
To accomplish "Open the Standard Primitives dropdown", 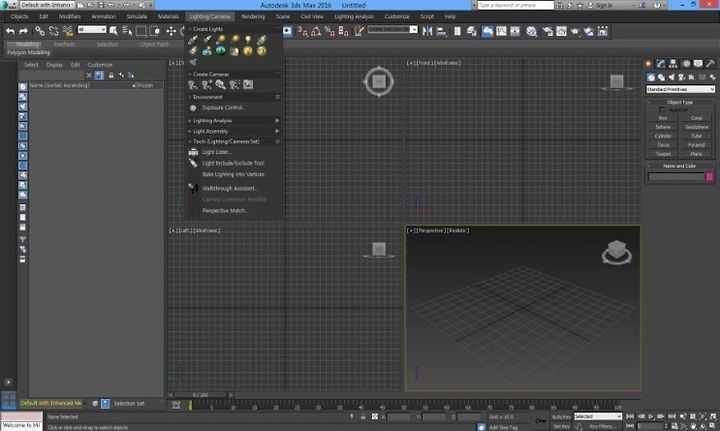I will coord(680,89).
